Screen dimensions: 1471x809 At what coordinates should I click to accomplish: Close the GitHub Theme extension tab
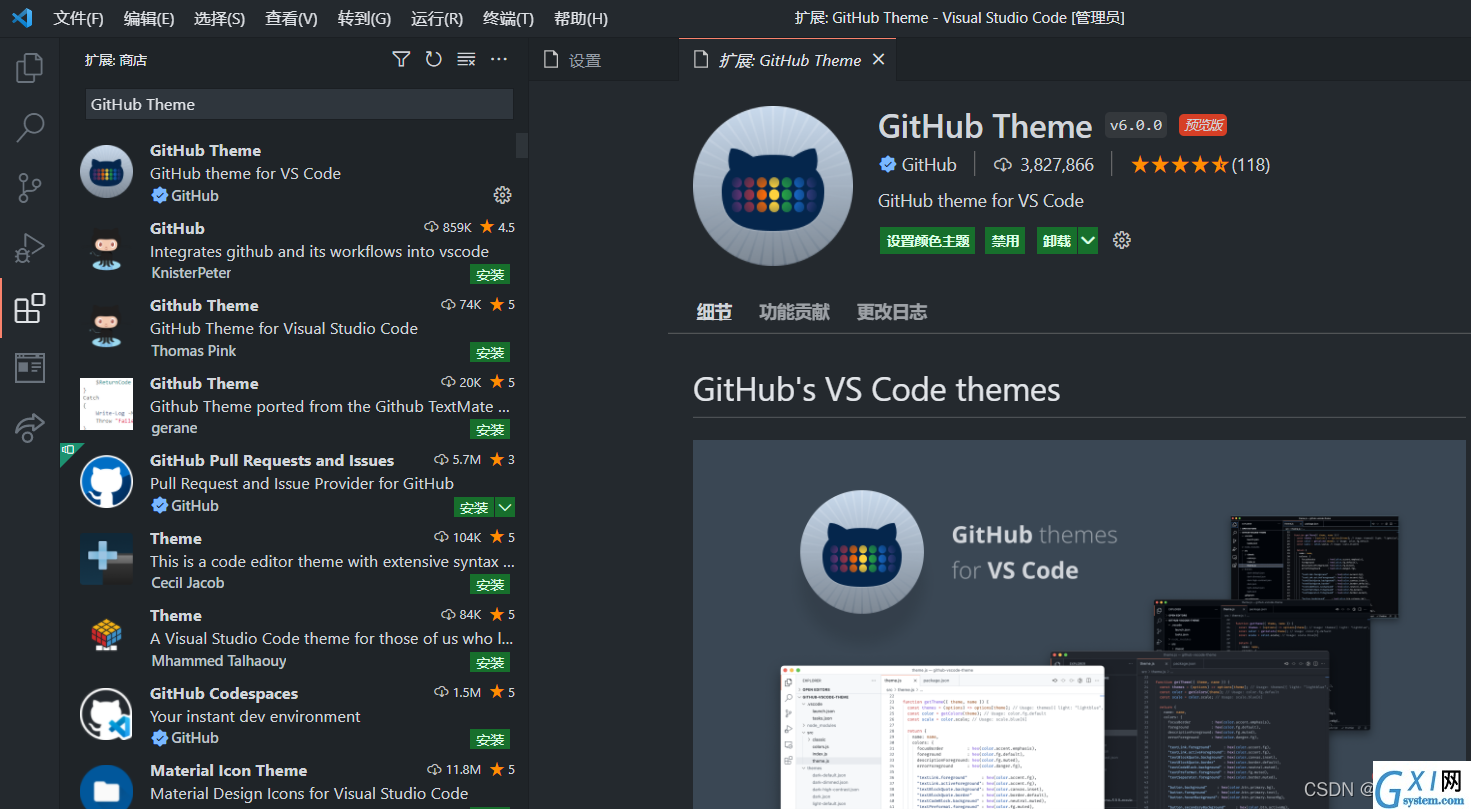(x=878, y=60)
